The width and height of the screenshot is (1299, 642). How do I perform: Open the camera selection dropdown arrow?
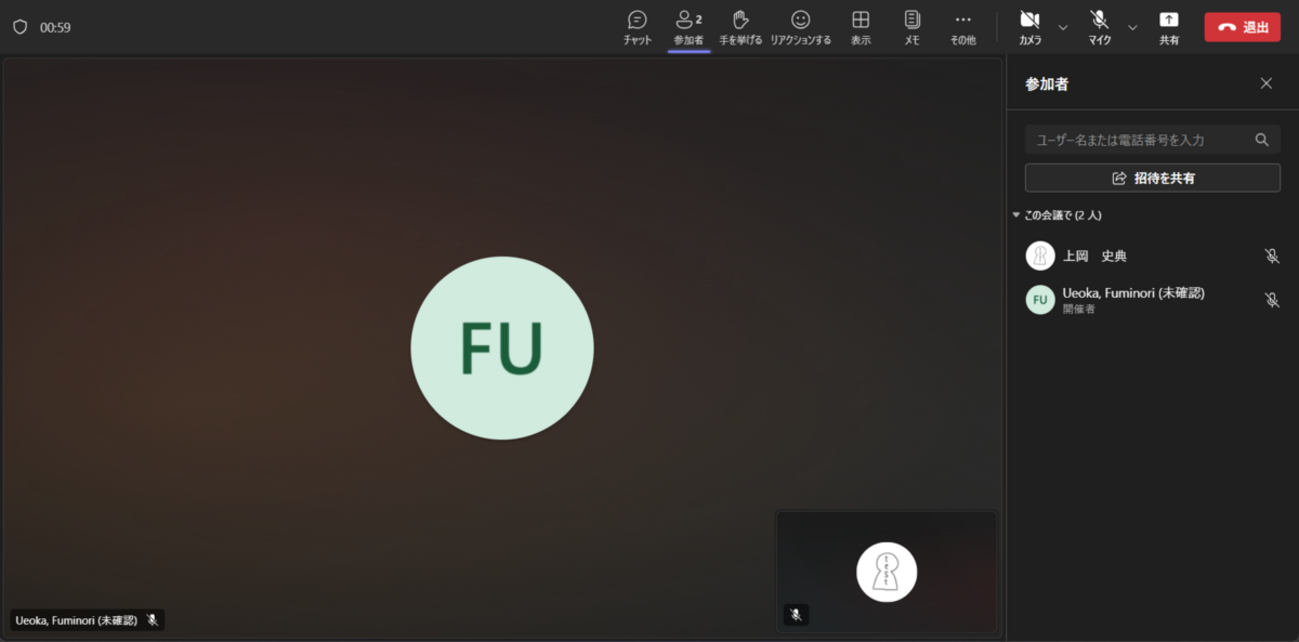pyautogui.click(x=1063, y=28)
